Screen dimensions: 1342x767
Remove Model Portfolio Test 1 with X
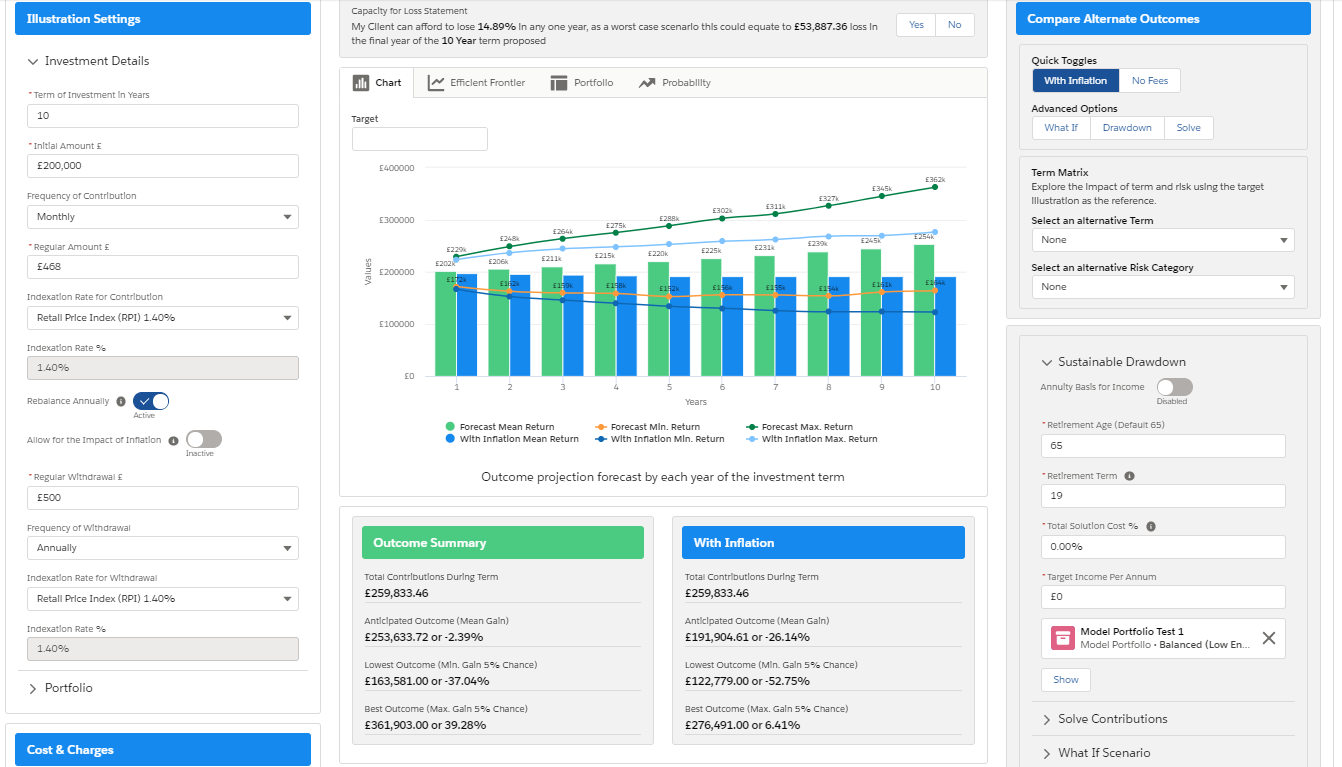tap(1268, 638)
